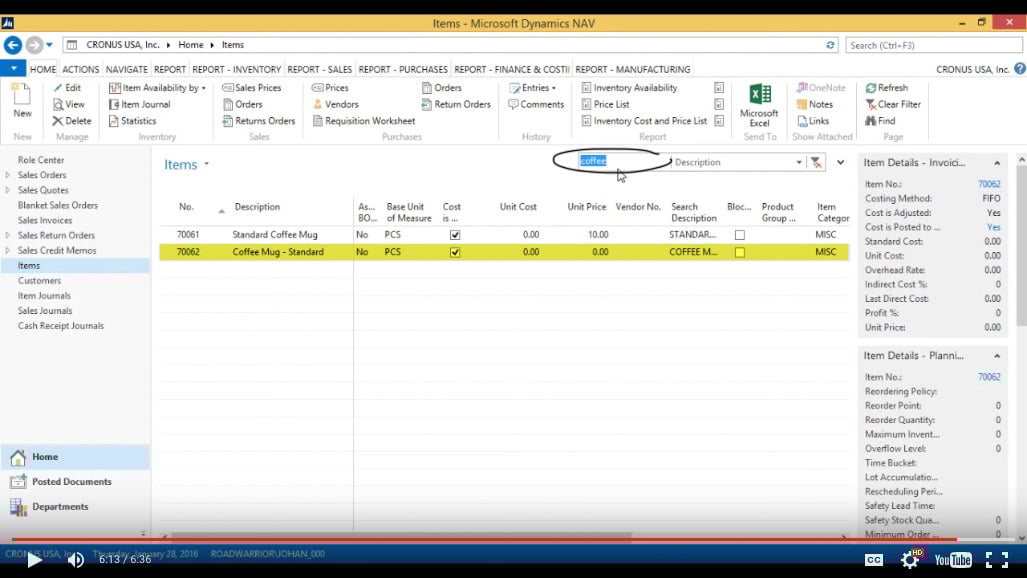Image resolution: width=1027 pixels, height=578 pixels.
Task: Open the application menu dropdown
Action: [x=13, y=68]
